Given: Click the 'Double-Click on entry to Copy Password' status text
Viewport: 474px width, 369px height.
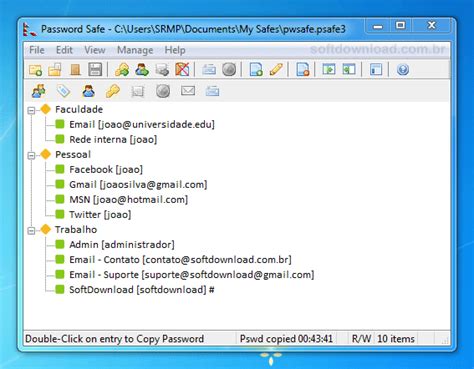Looking at the screenshot, I should (114, 339).
